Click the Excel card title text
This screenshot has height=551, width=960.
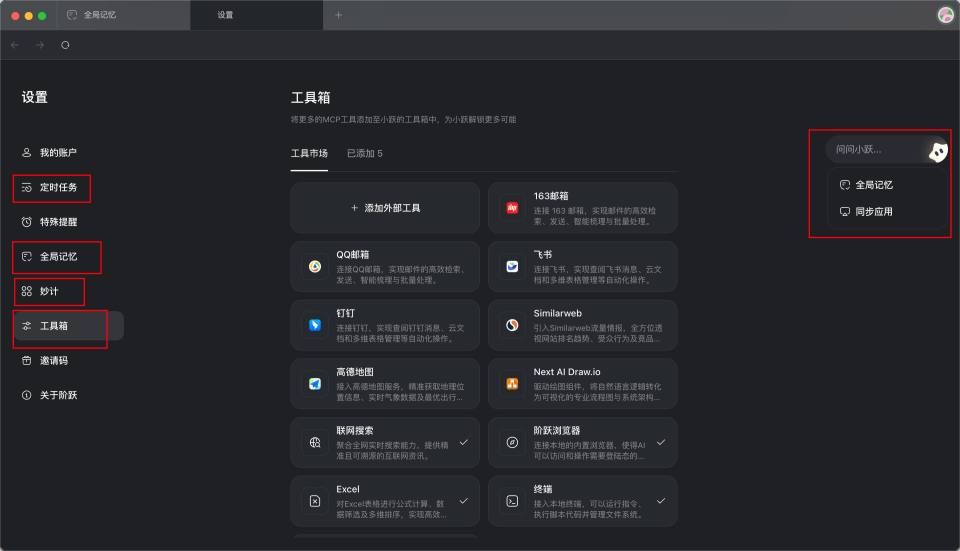[348, 489]
